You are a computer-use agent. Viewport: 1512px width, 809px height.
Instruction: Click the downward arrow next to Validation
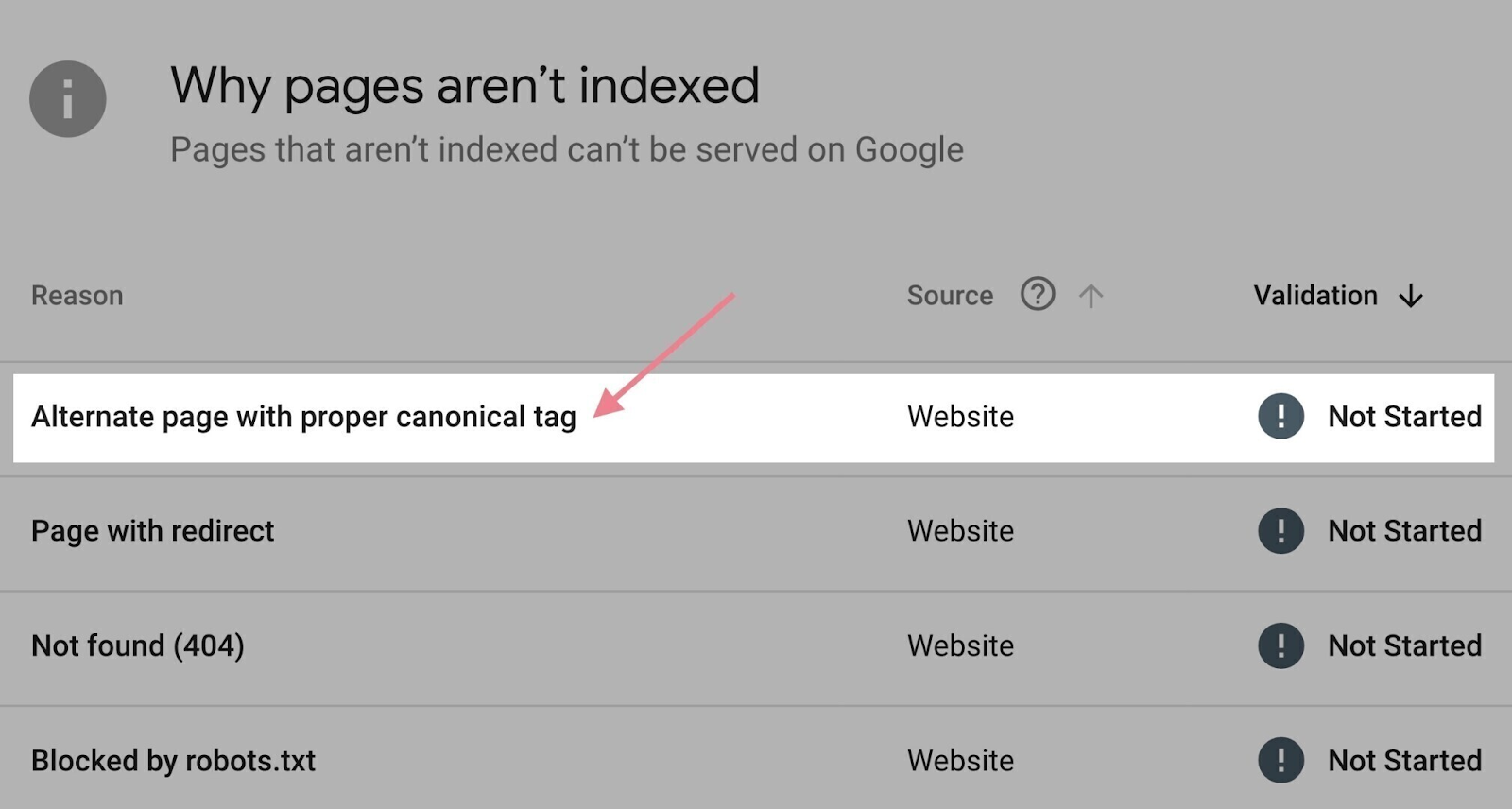[x=1410, y=295]
